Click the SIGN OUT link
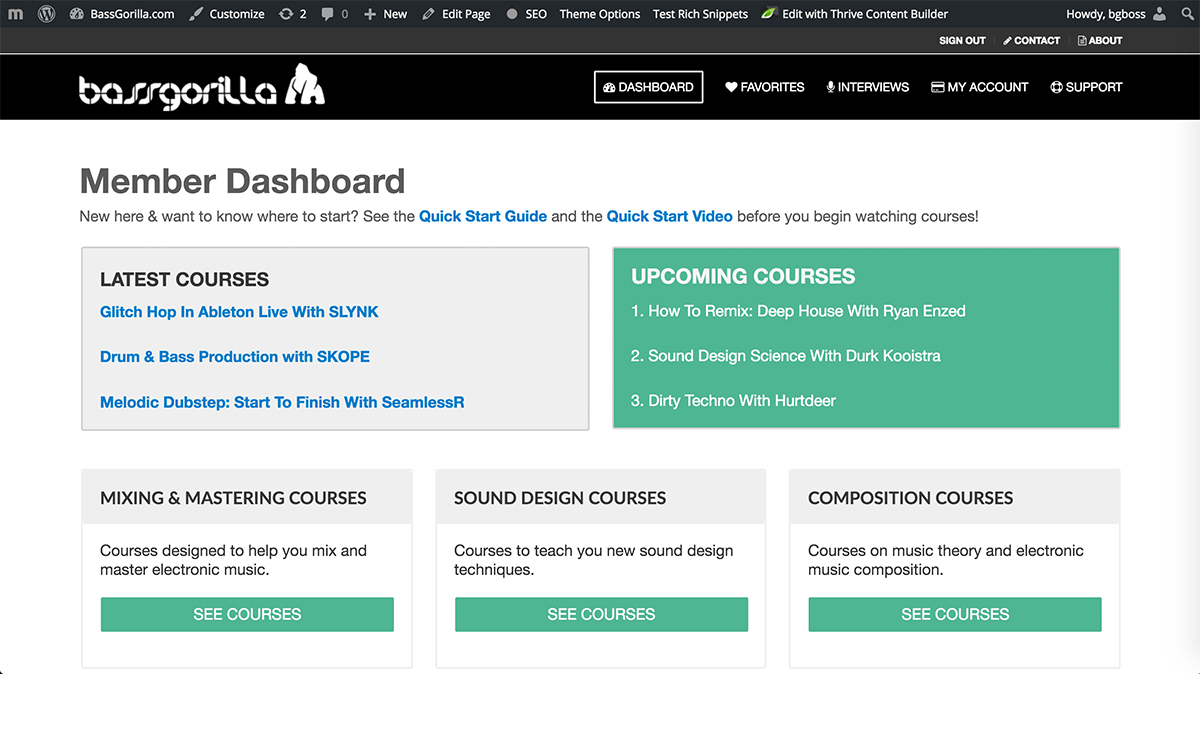 (x=962, y=41)
